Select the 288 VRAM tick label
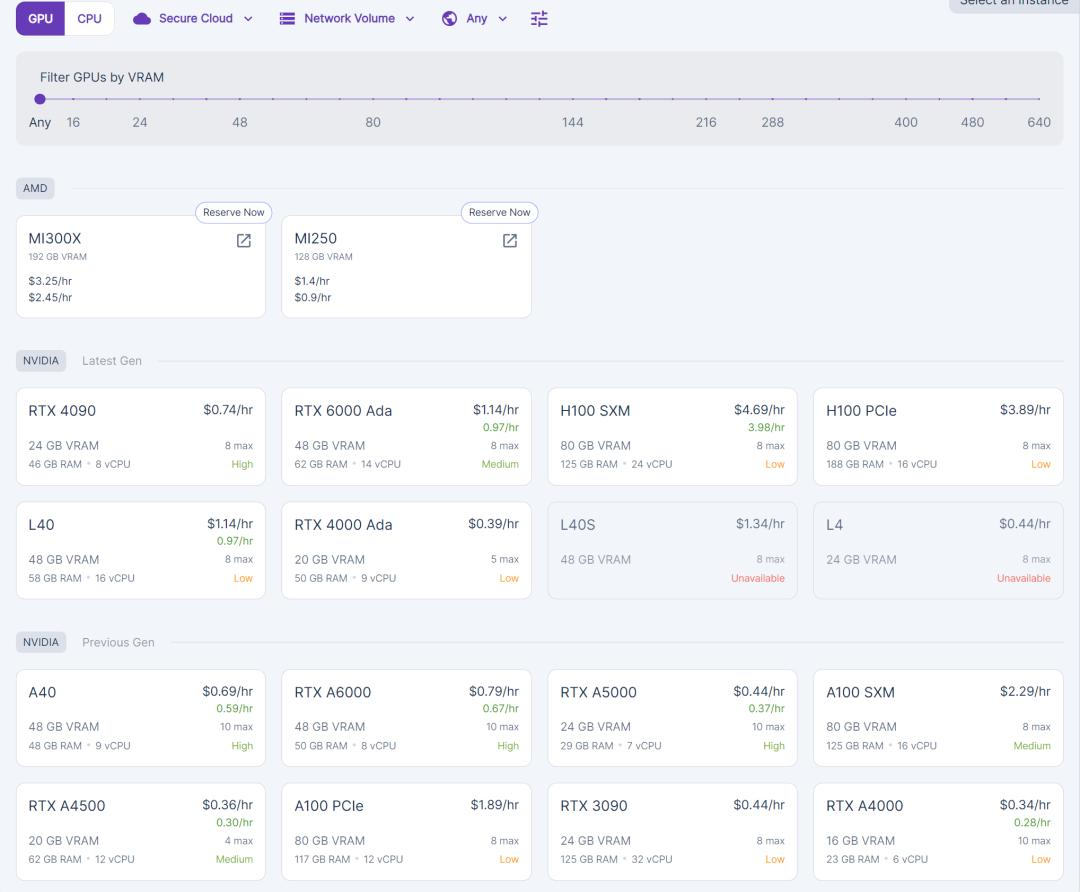The width and height of the screenshot is (1080, 892). (773, 122)
